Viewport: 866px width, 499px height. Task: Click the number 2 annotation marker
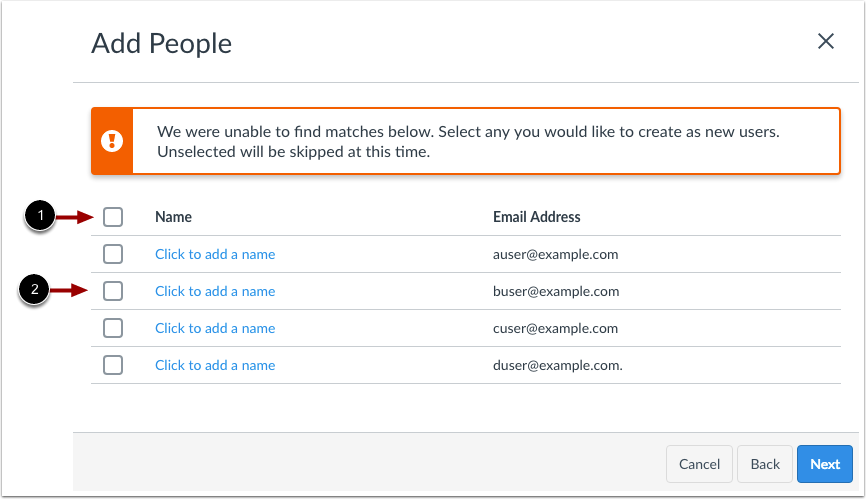point(34,291)
